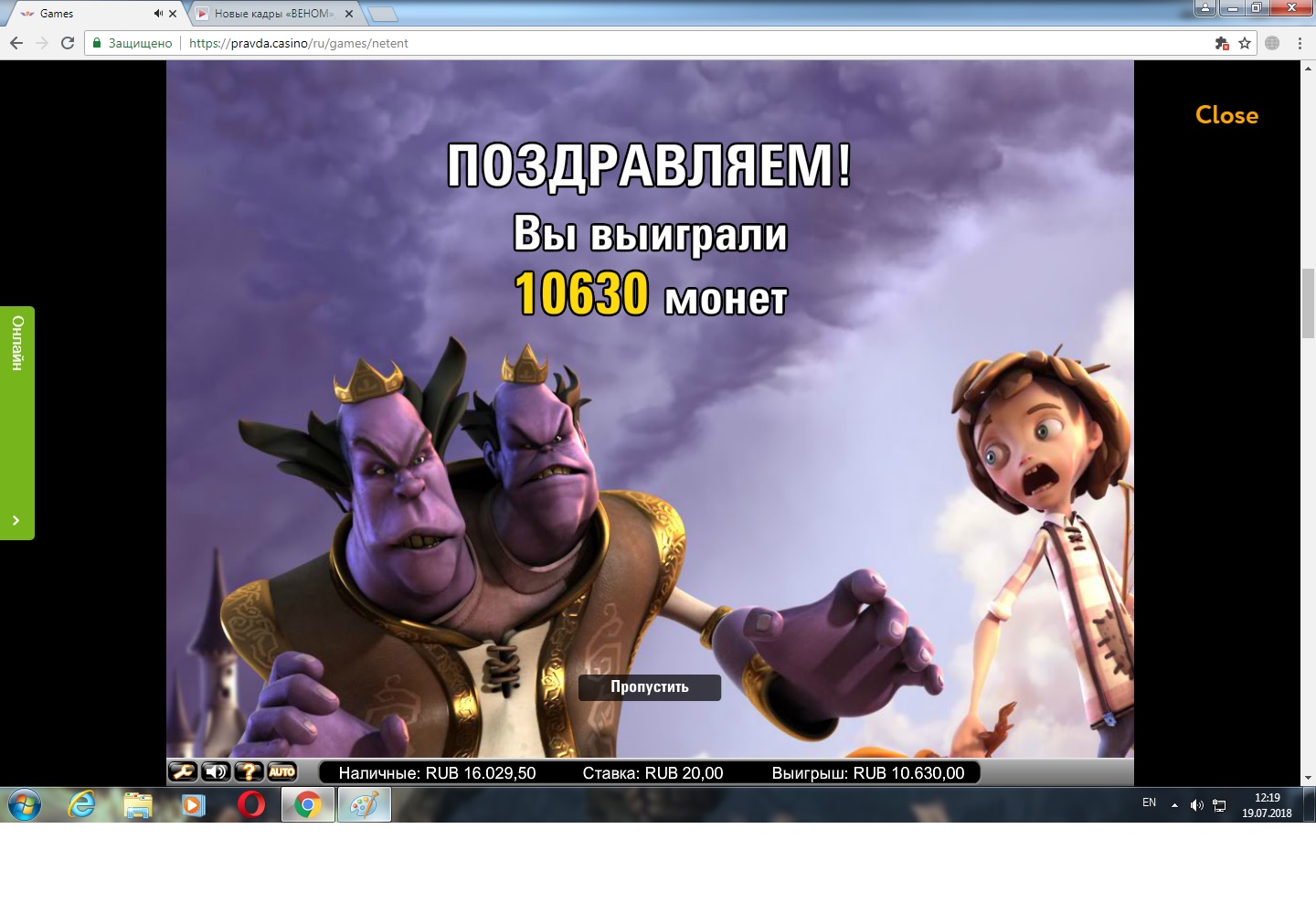Image resolution: width=1316 pixels, height=914 pixels.
Task: Open the system volume control
Action: click(1196, 805)
